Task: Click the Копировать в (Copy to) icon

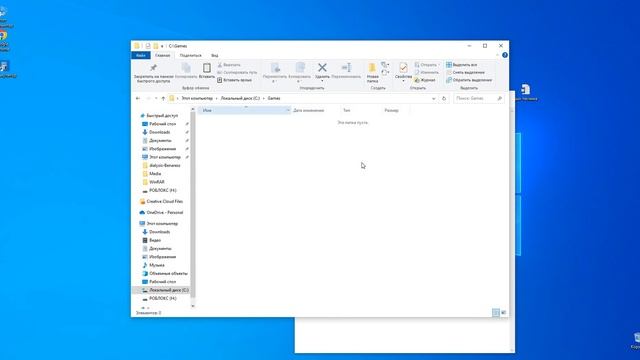Action: [300, 68]
